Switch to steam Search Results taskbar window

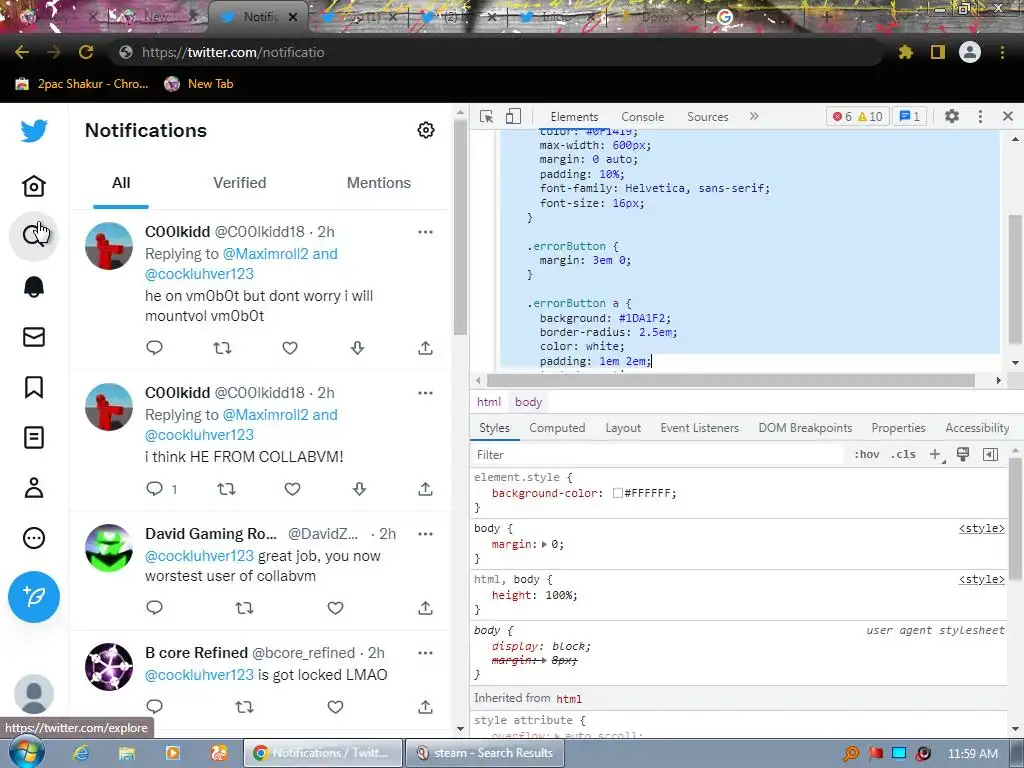click(x=485, y=753)
